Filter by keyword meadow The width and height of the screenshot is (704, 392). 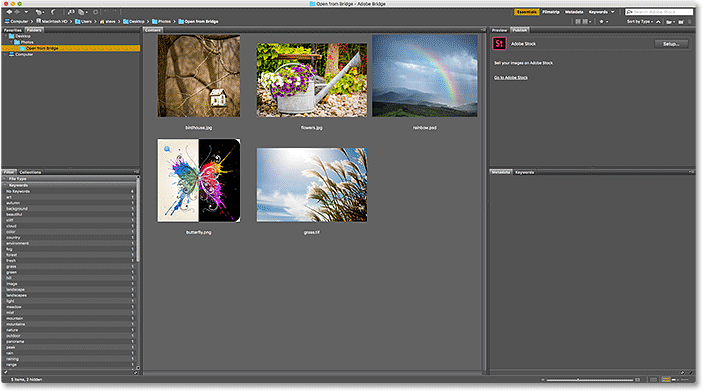[70, 307]
